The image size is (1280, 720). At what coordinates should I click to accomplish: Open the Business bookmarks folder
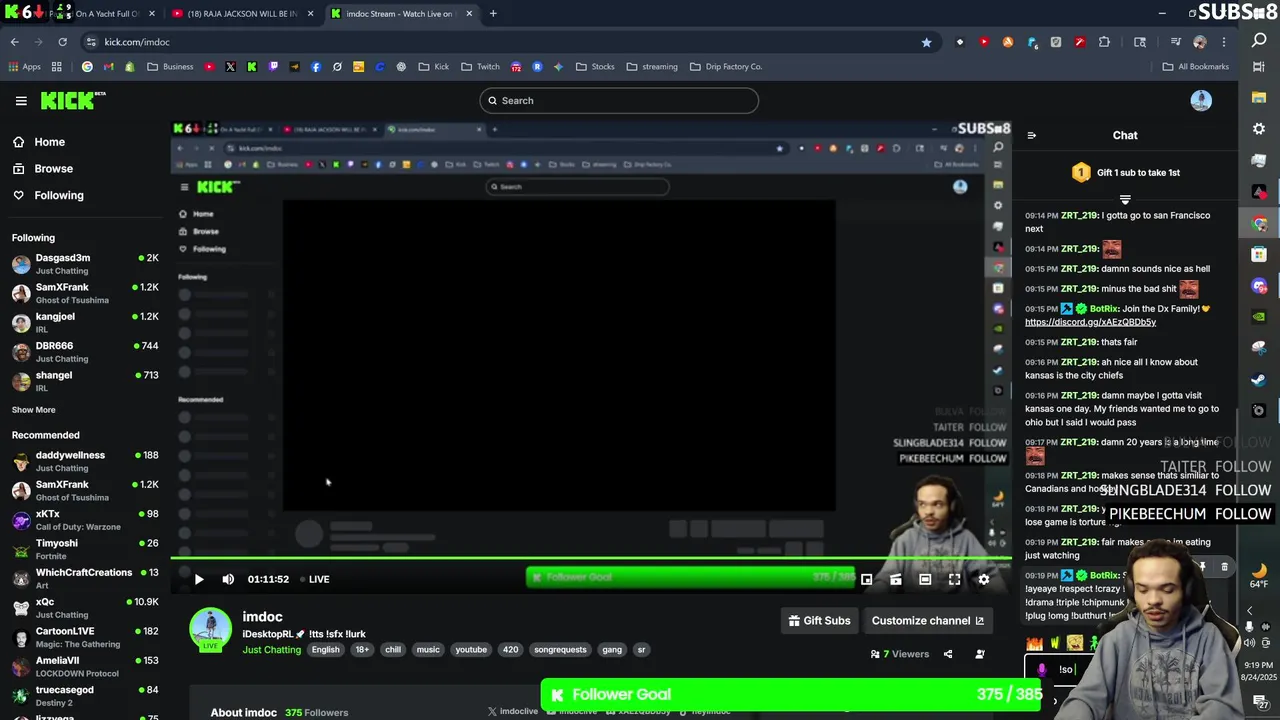pyautogui.click(x=170, y=67)
